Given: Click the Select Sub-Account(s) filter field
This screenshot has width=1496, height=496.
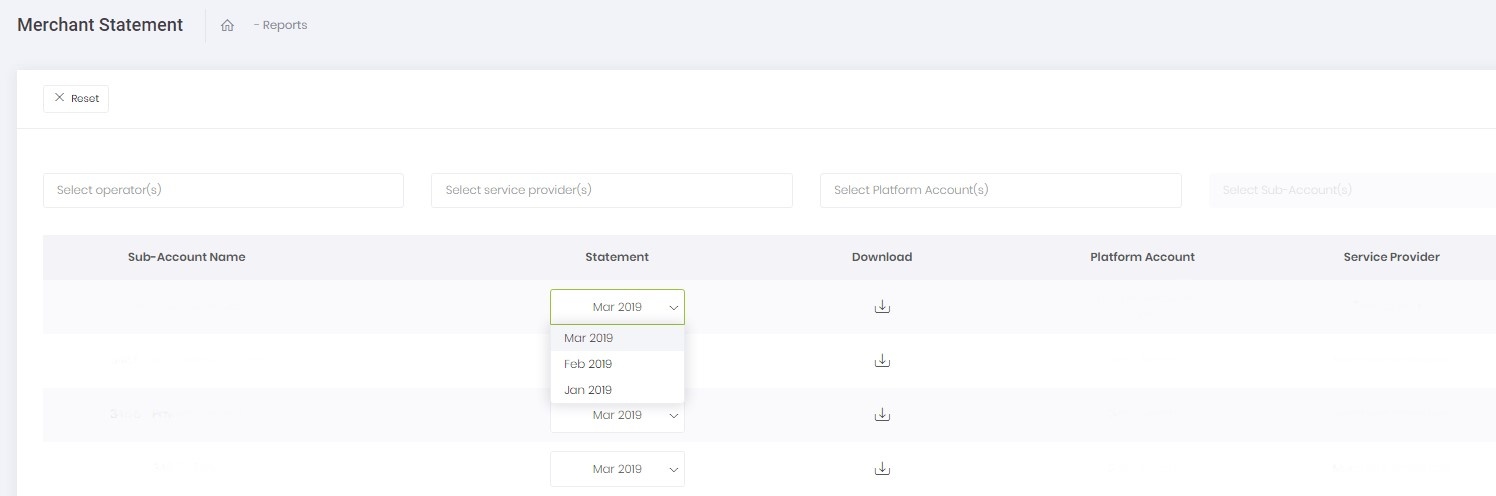Looking at the screenshot, I should (x=1352, y=190).
